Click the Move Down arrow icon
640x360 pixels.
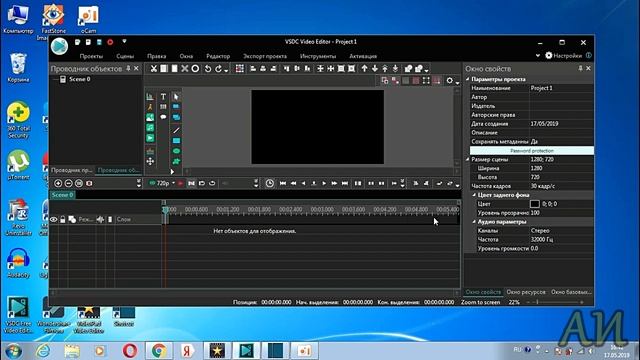pos(374,69)
